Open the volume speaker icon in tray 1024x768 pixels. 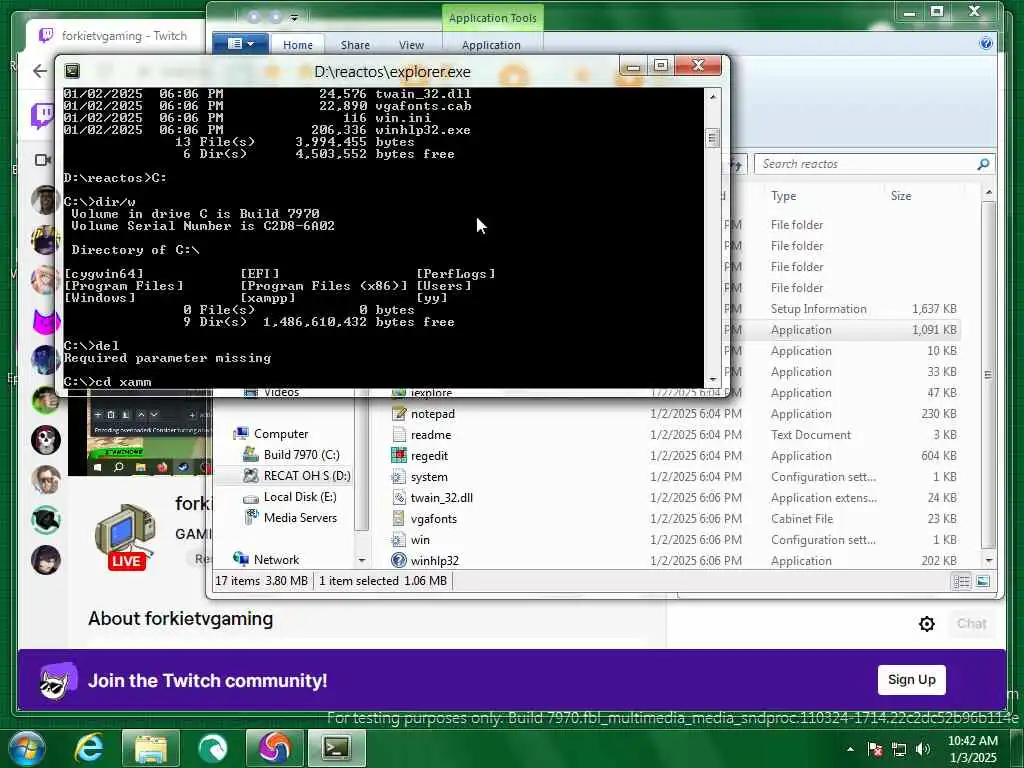click(923, 749)
